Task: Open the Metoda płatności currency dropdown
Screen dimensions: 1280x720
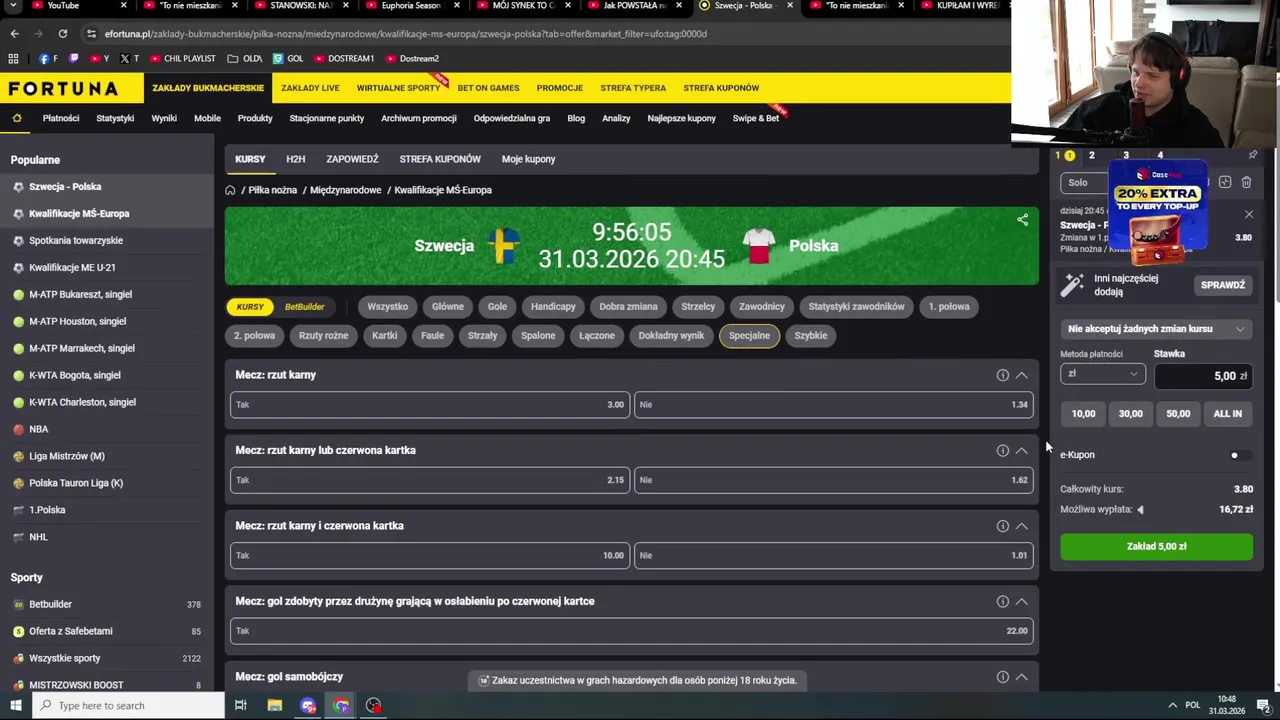Action: [1102, 374]
